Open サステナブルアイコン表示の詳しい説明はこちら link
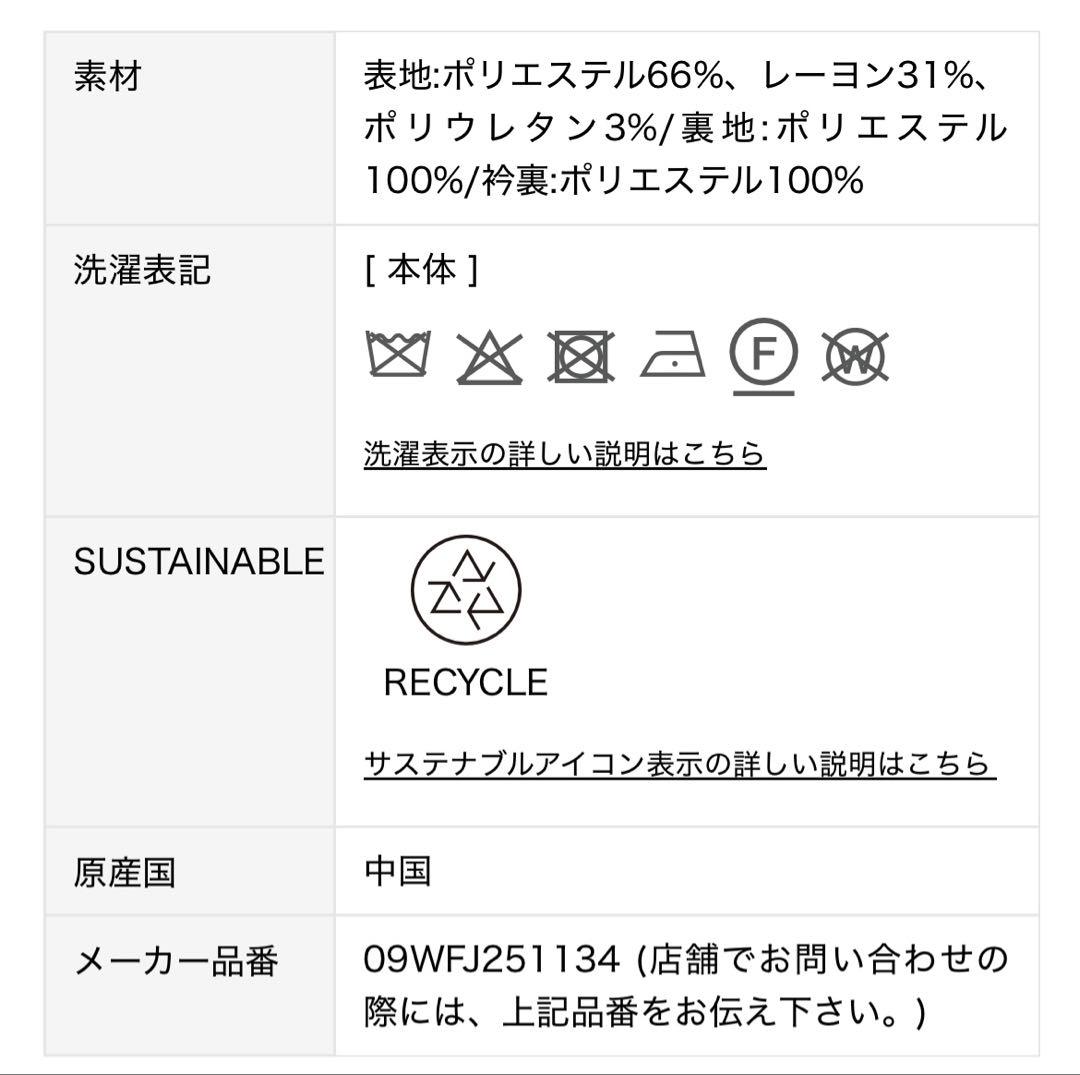 [680, 764]
